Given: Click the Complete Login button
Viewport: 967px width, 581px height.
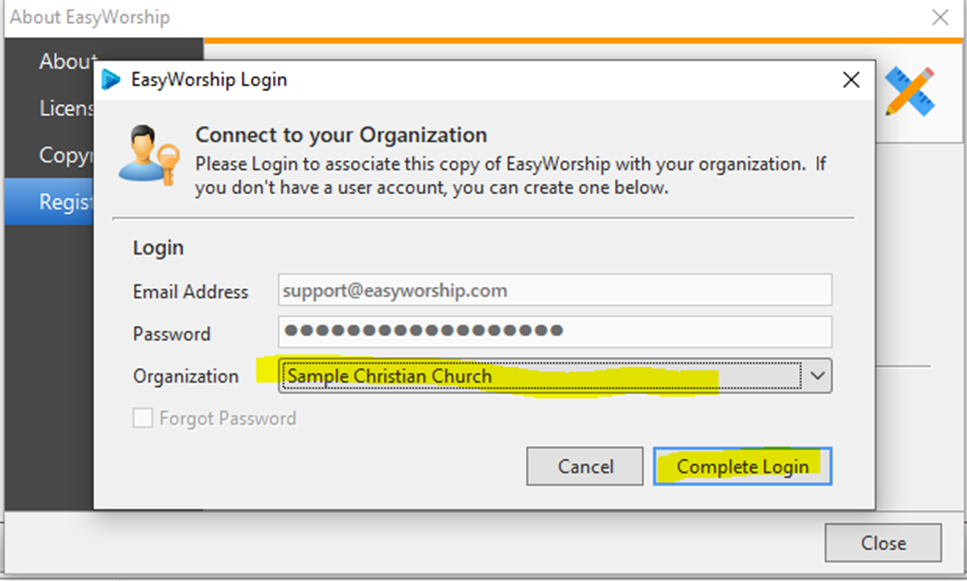Looking at the screenshot, I should (x=743, y=466).
